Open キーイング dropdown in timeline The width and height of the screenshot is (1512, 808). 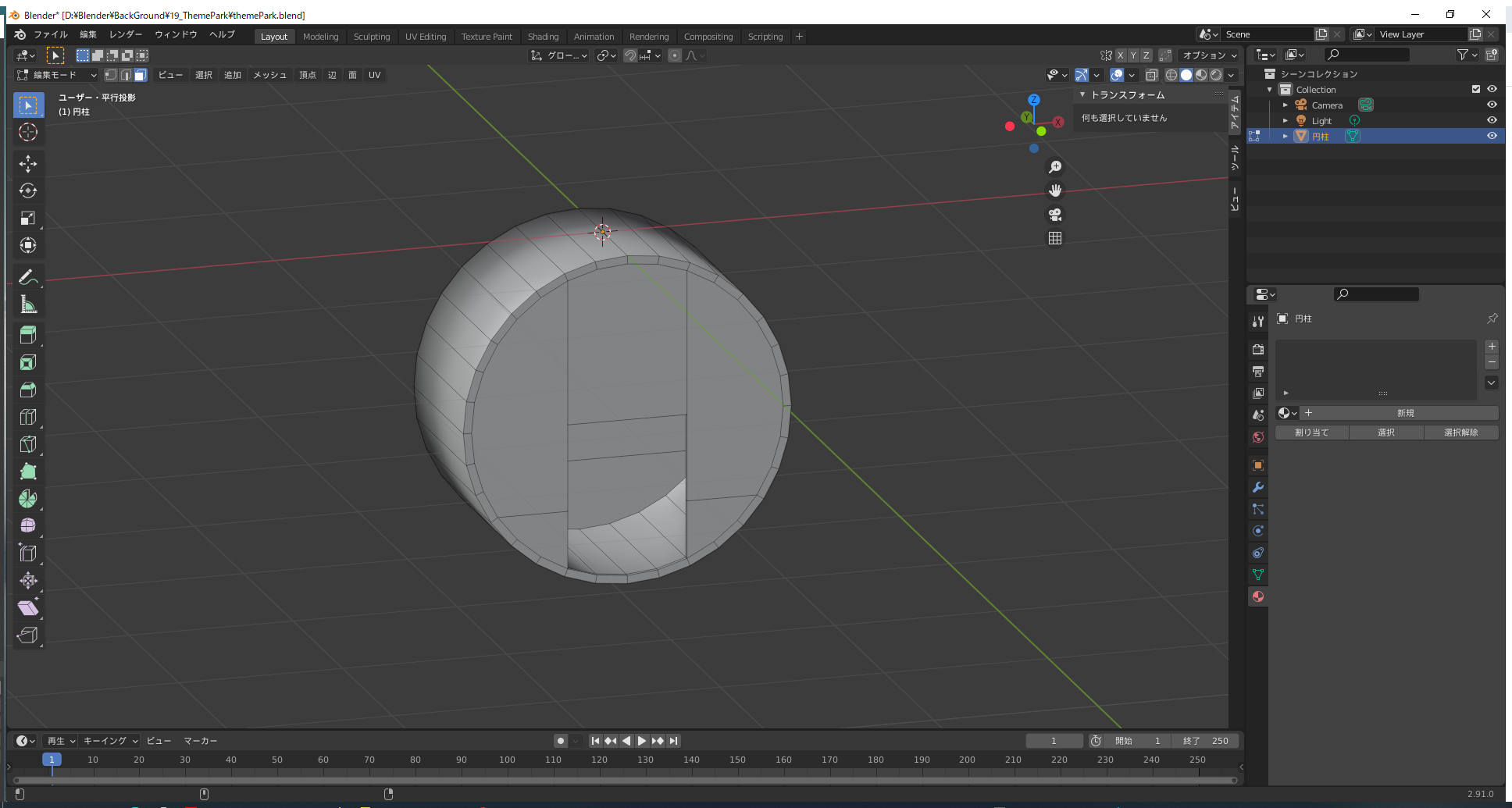pos(110,741)
